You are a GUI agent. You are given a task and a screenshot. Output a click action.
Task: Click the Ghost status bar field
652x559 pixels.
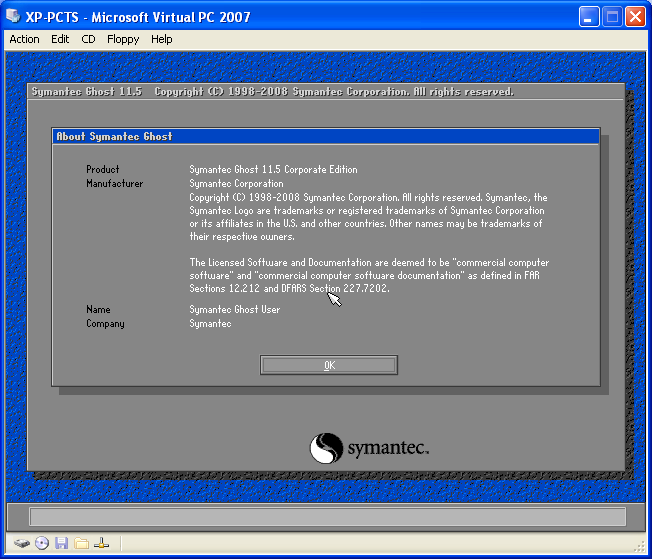click(x=328, y=517)
